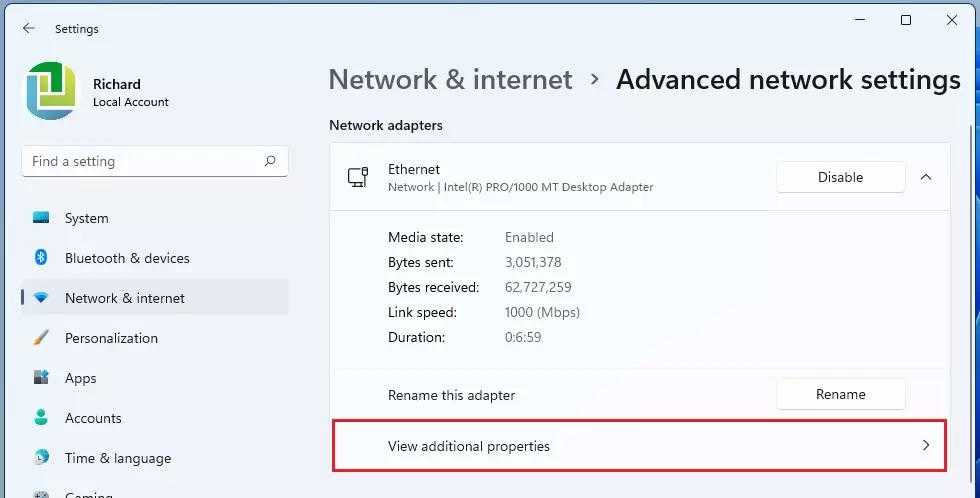Click the Personalization paintbrush icon

pyautogui.click(x=41, y=338)
